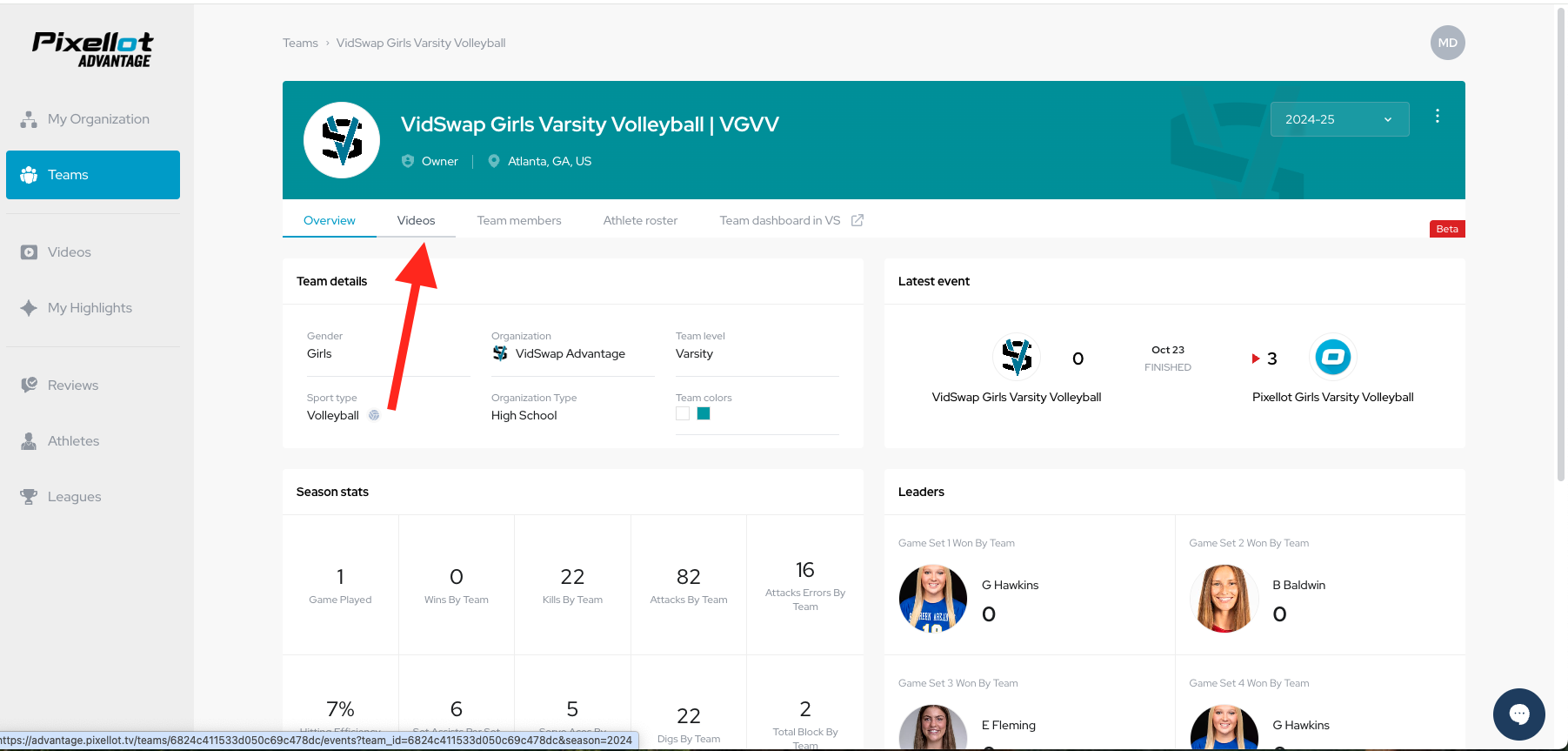1568x751 pixels.
Task: Click VidSwap Girls Varsity Volleyball breadcrumb
Action: tap(421, 43)
